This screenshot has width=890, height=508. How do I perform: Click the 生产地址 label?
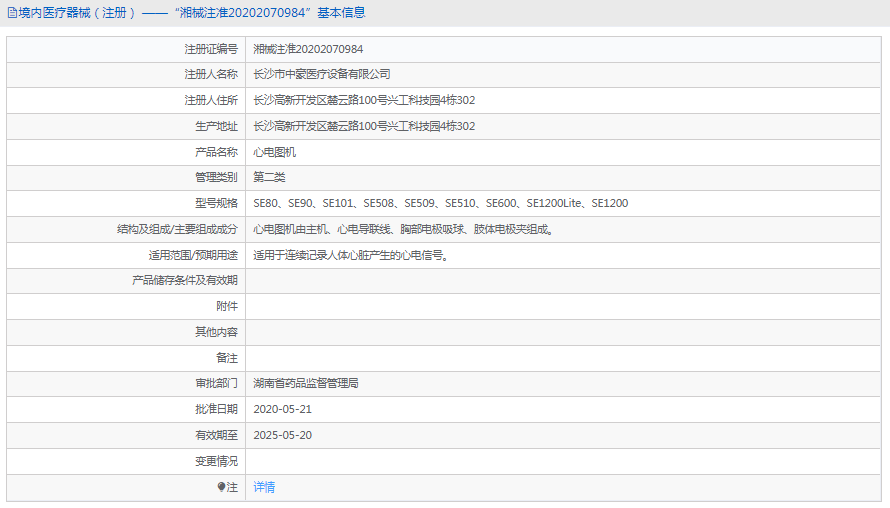coord(216,126)
